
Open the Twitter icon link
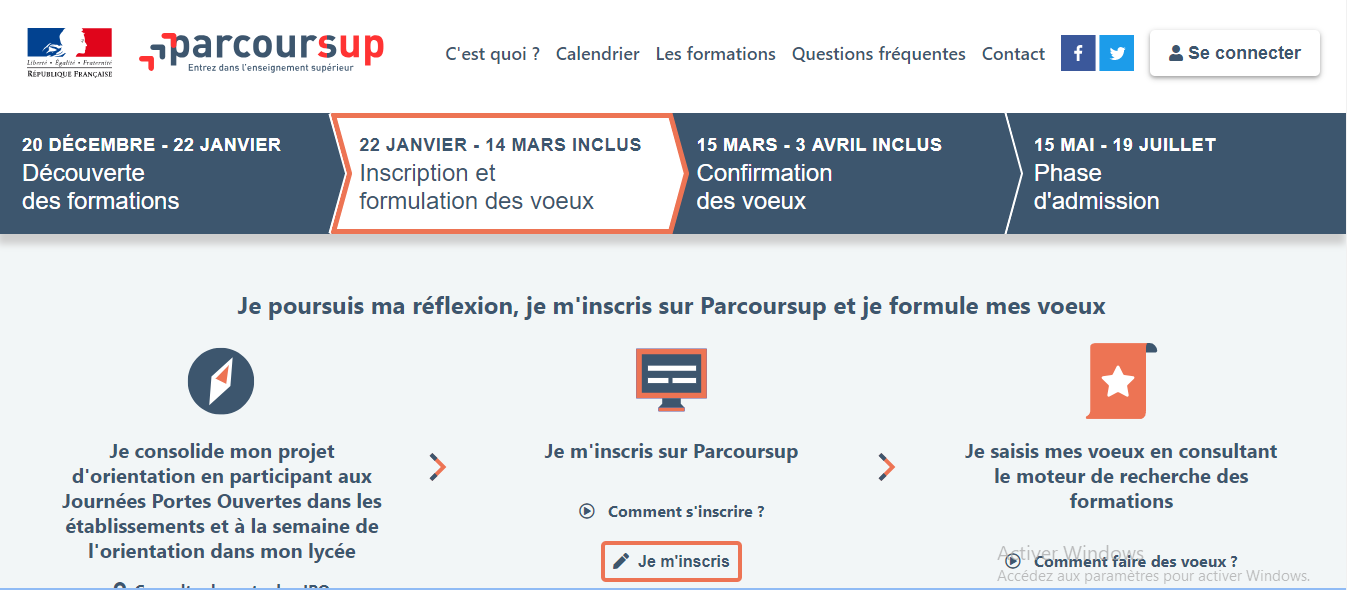point(1116,53)
